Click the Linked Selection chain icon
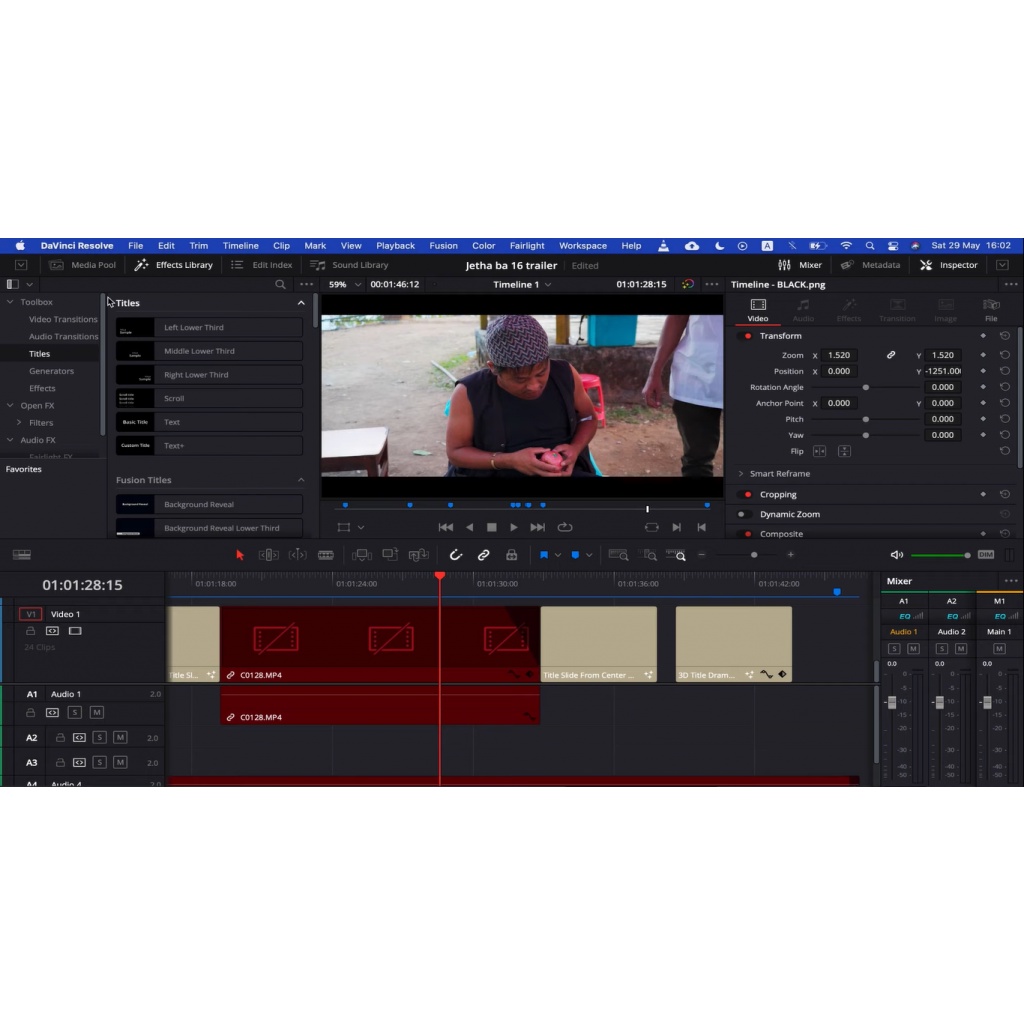 [483, 555]
